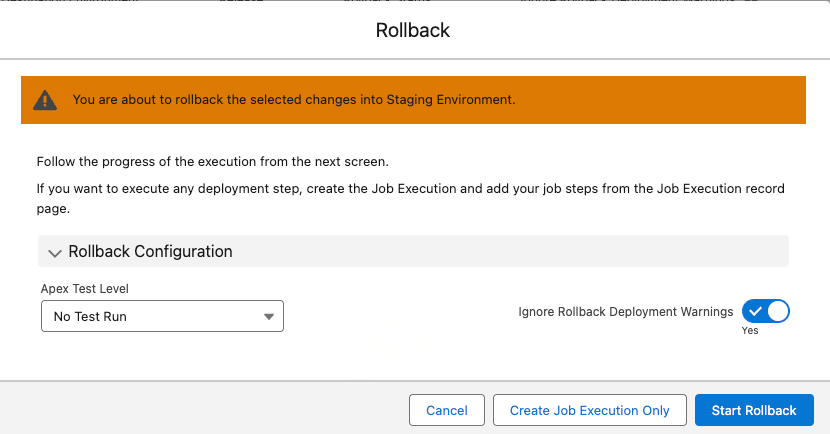Viewport: 830px width, 434px height.
Task: Click the "Follow the progress" instruction text
Action: (211, 161)
